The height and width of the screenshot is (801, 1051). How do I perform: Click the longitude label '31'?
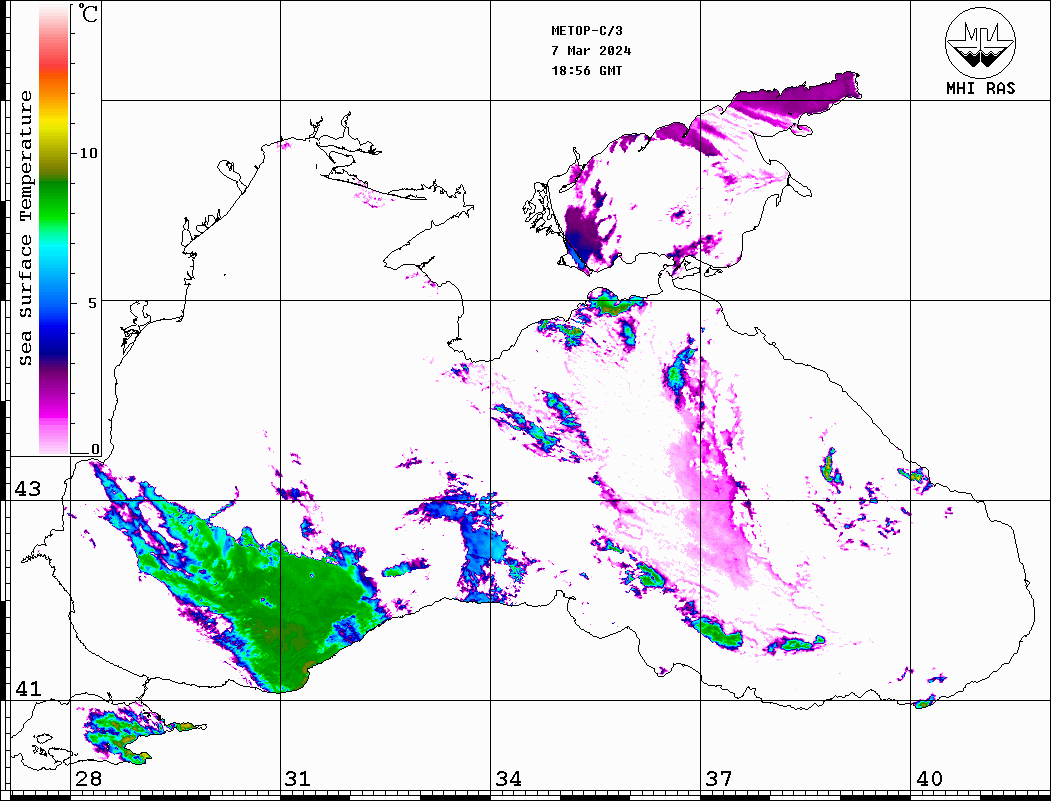coord(298,779)
